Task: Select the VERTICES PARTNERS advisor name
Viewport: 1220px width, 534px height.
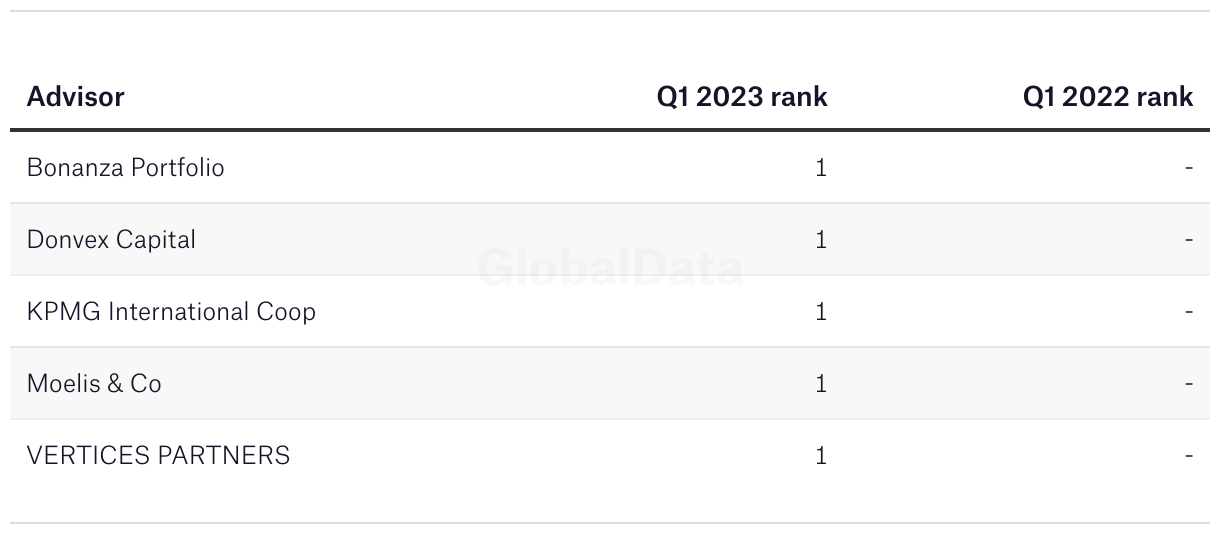Action: pos(158,455)
